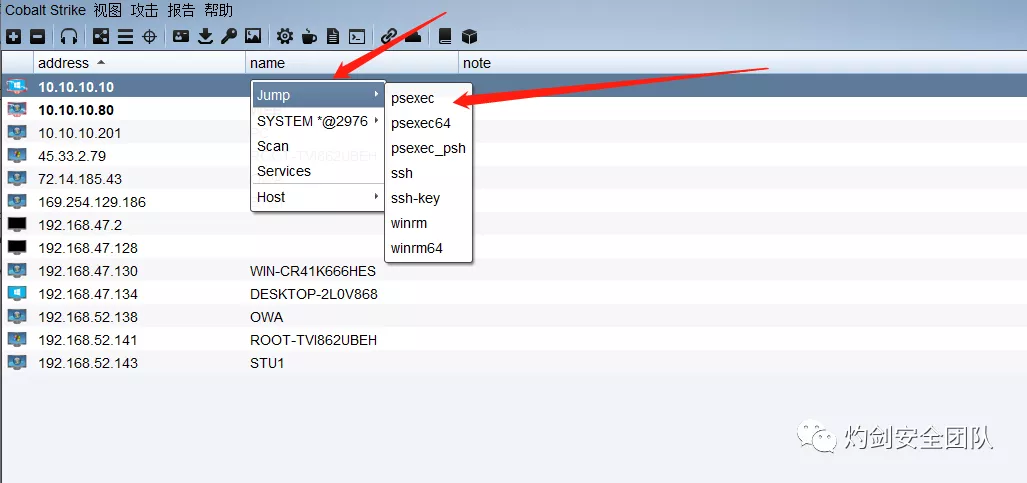The image size is (1027, 483).
Task: Click the host icon beside 192.168.52.143
Action: 17,362
